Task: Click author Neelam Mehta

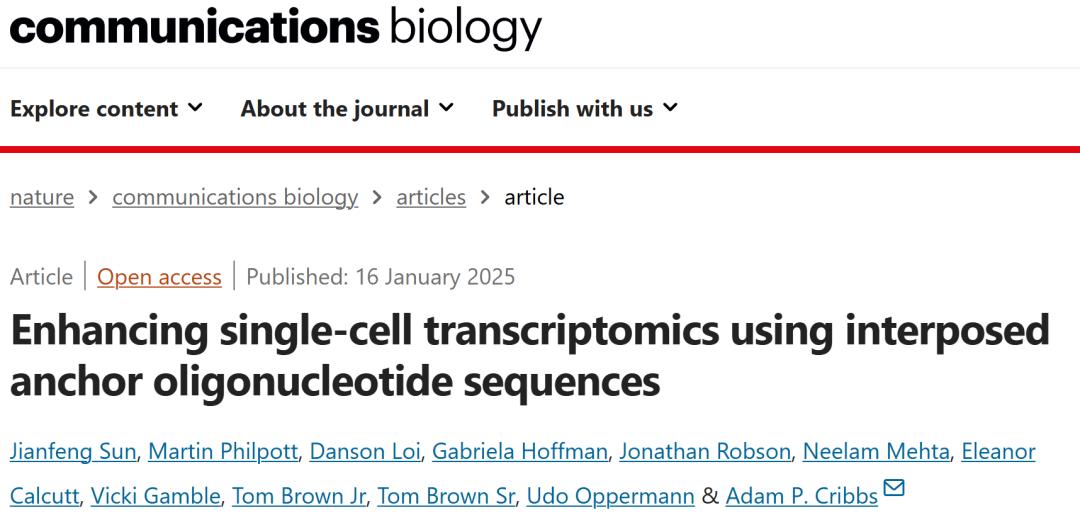Action: (877, 452)
